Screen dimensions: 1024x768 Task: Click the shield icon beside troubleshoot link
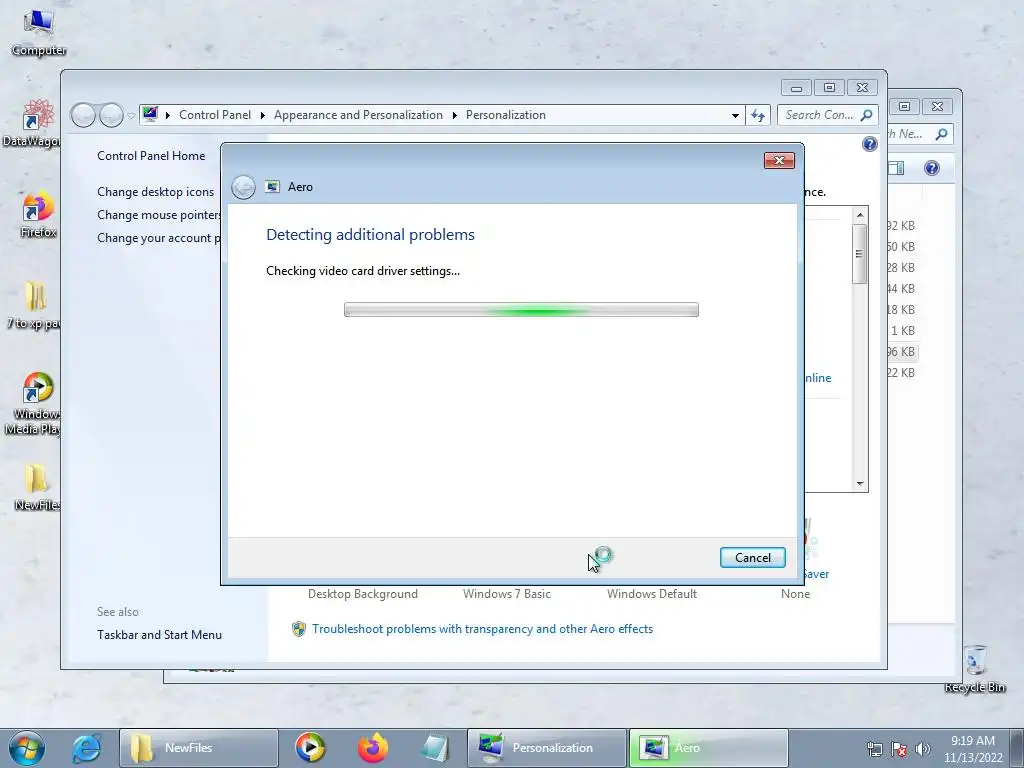tap(298, 629)
